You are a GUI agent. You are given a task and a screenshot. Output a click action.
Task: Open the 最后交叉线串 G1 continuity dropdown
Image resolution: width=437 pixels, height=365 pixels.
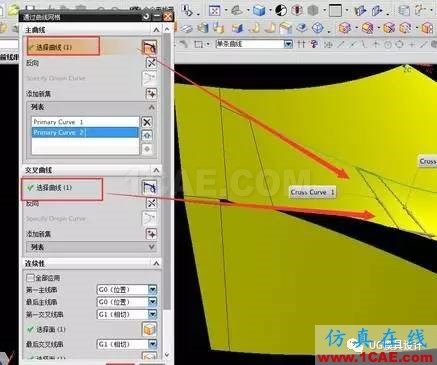point(152,344)
